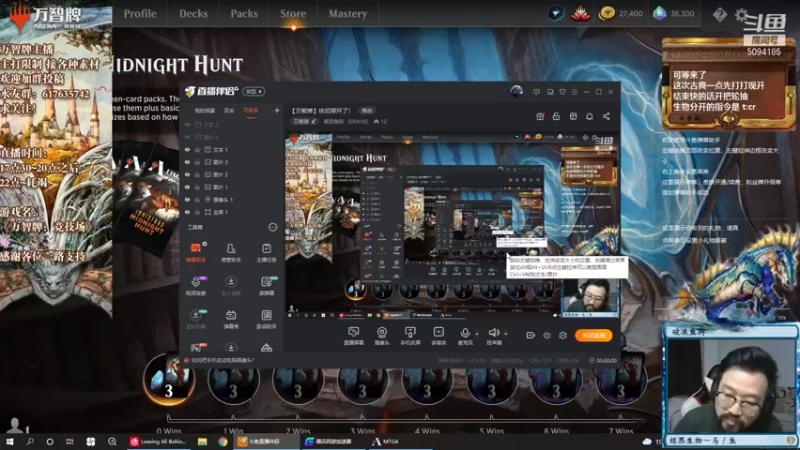
Task: Hide the 文本 1 layer
Action: coord(187,149)
